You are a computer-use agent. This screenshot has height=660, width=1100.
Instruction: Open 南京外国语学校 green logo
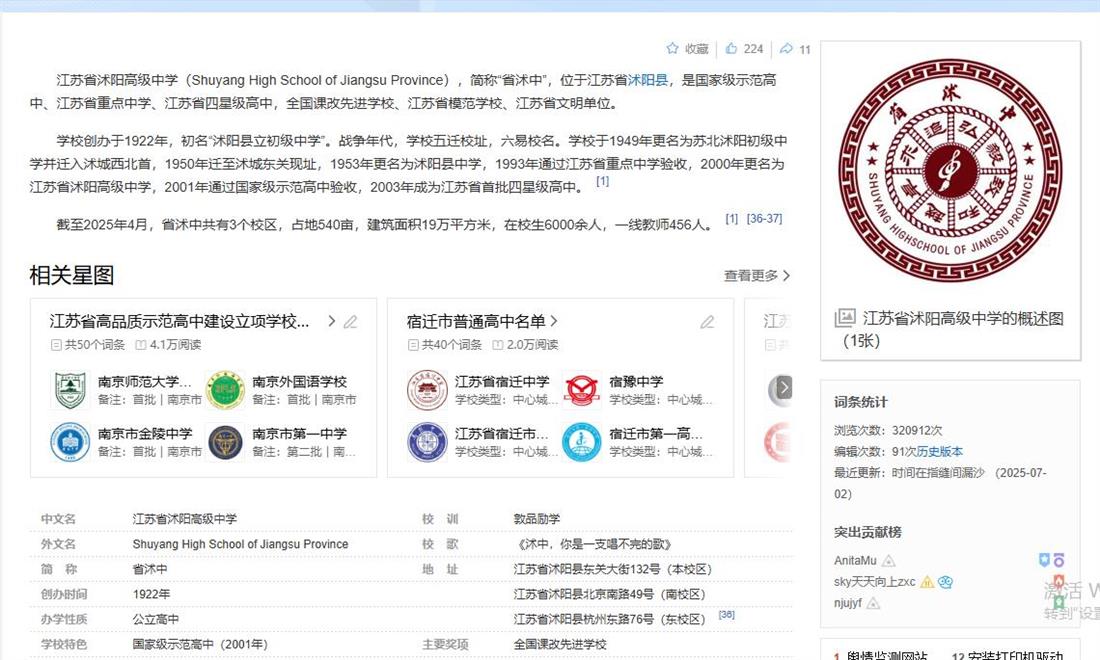tap(225, 390)
